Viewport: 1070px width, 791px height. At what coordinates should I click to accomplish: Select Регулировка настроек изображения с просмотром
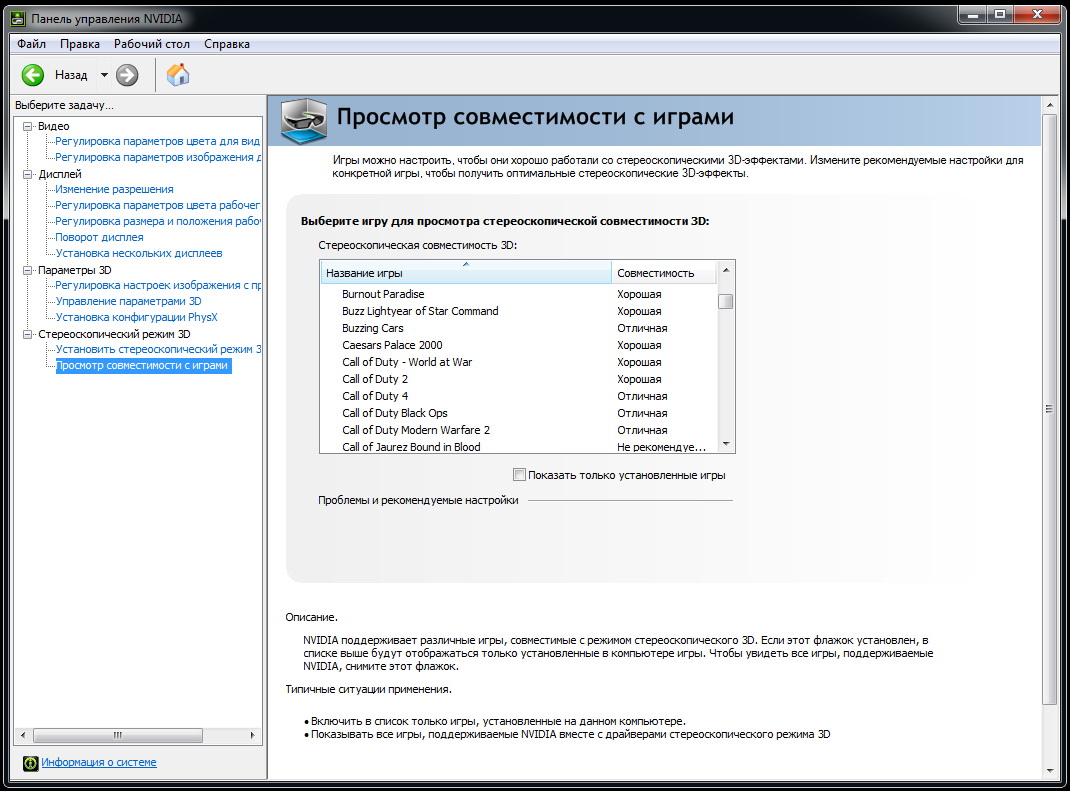coord(158,285)
